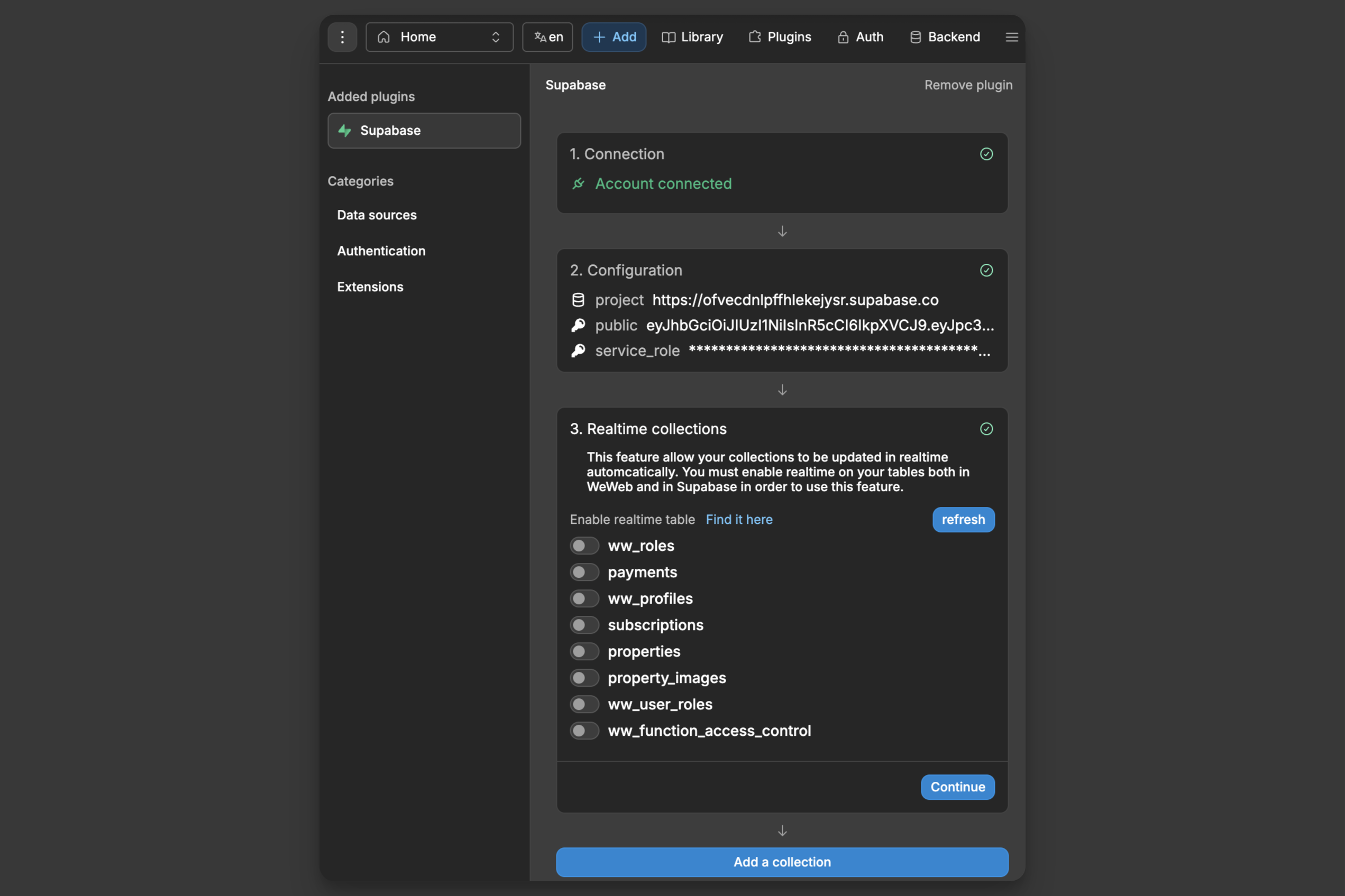Image resolution: width=1345 pixels, height=896 pixels.
Task: Click the translate icon beside en
Action: click(540, 37)
